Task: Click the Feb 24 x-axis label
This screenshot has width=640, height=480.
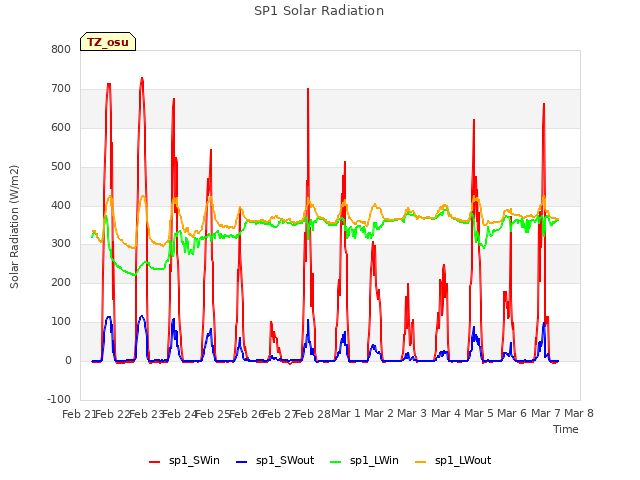Action: [180, 414]
